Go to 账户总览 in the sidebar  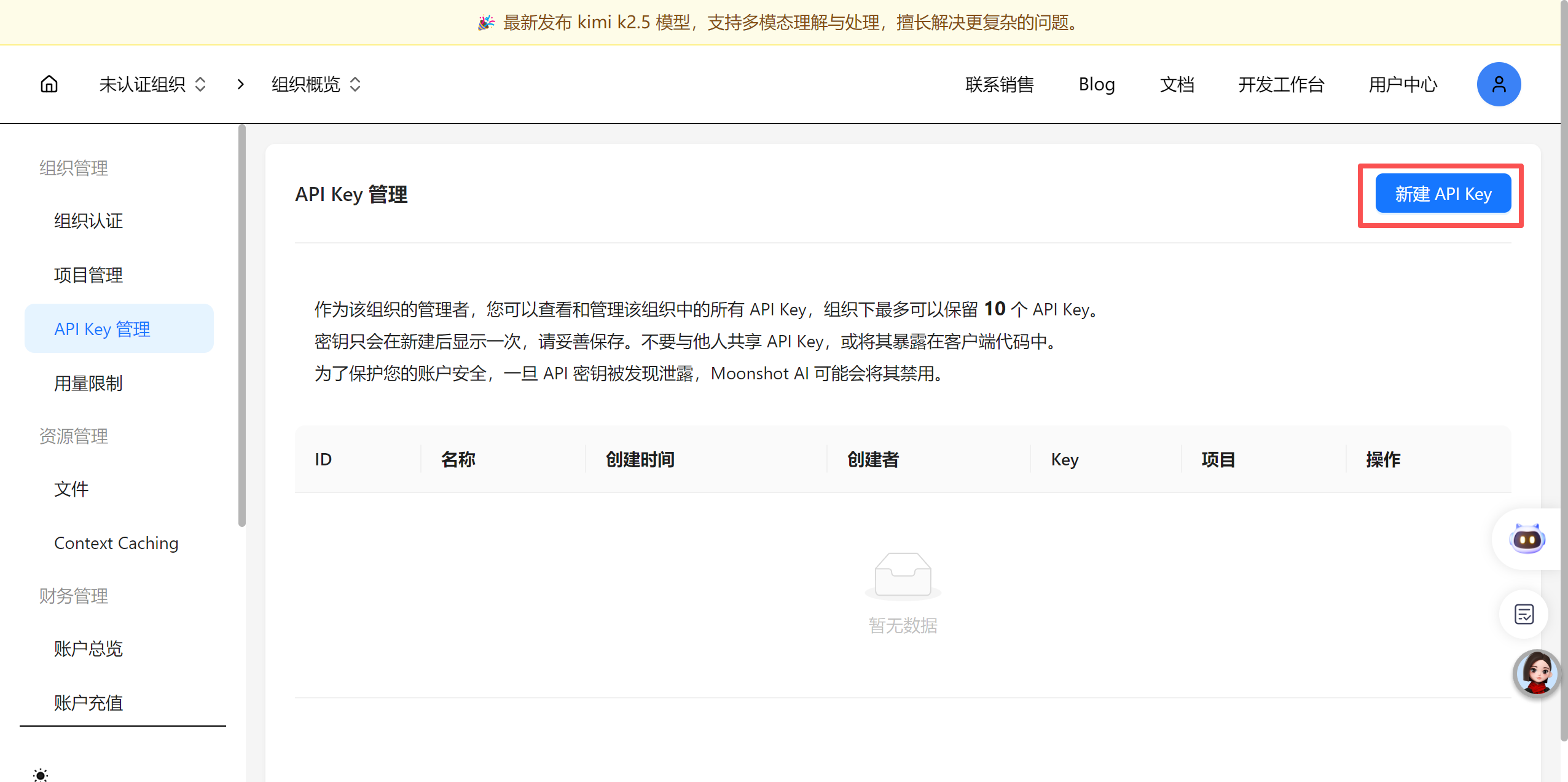(88, 649)
